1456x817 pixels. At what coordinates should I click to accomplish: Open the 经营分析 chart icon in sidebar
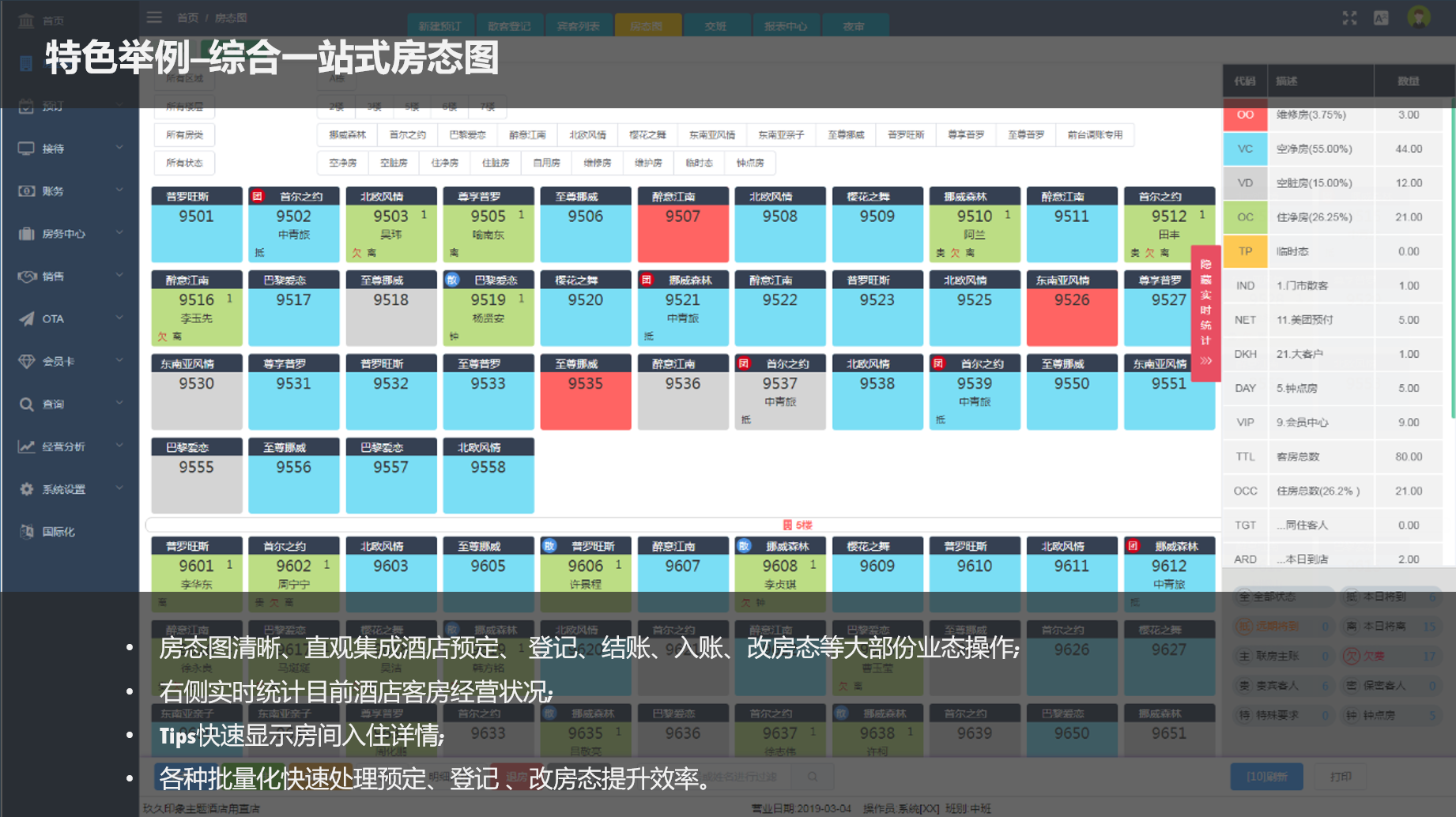(26, 447)
